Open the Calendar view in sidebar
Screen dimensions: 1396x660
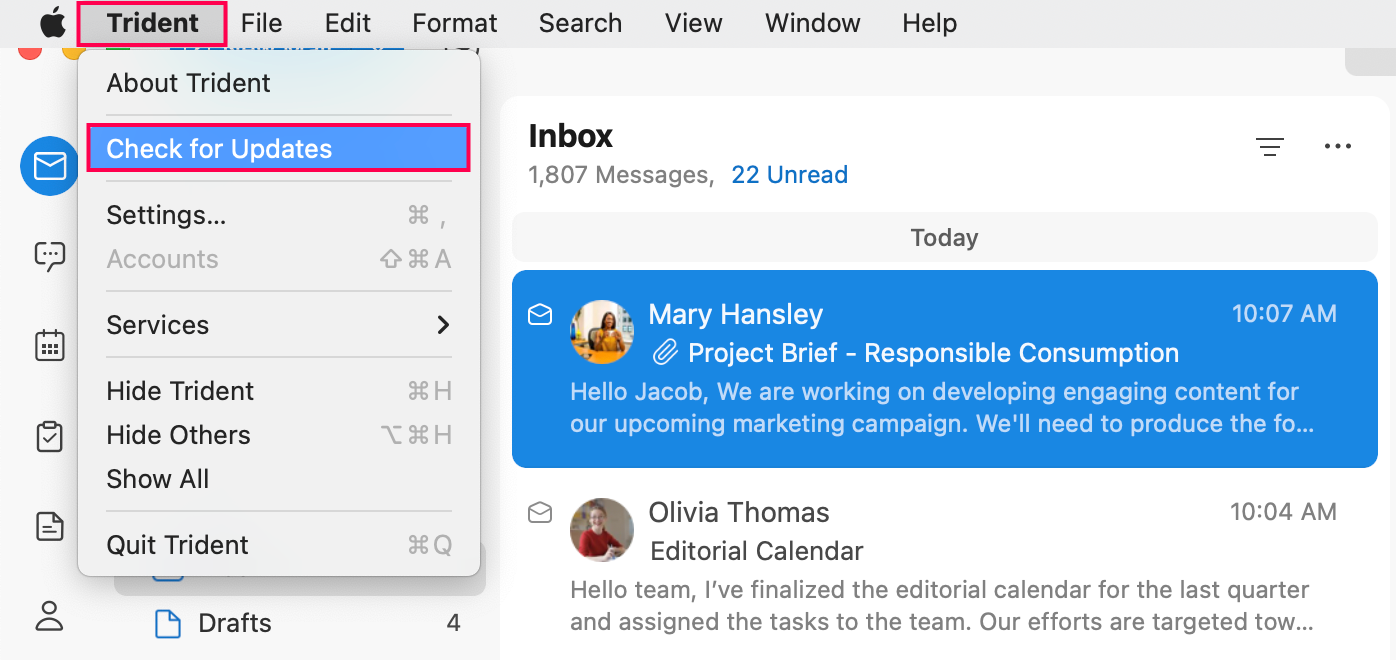point(49,346)
